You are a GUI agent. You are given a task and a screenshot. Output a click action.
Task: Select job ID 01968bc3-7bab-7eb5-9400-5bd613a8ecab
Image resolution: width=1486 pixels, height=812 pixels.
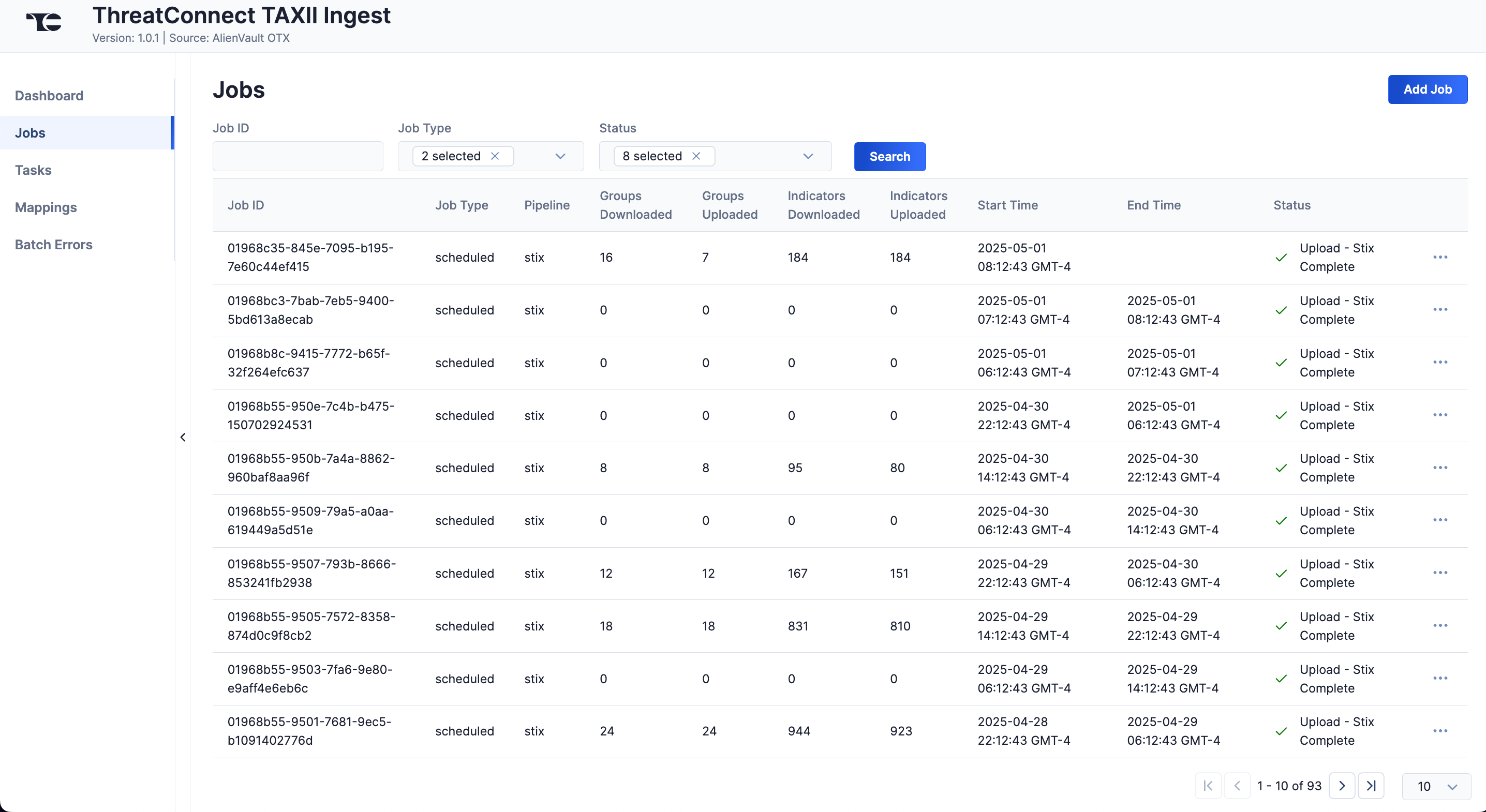click(310, 310)
